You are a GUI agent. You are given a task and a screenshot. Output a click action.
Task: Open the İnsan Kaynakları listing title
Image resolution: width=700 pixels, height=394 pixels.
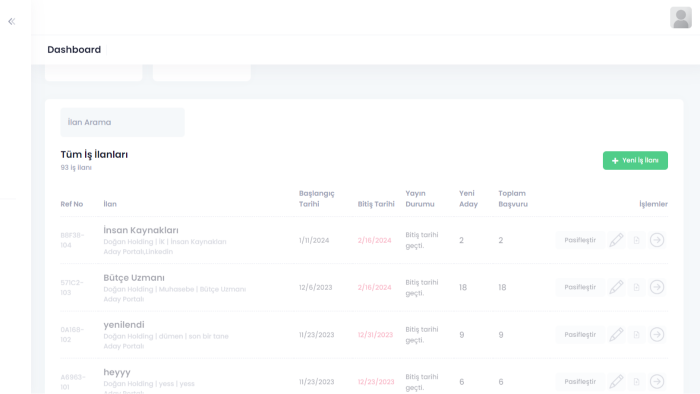click(141, 230)
